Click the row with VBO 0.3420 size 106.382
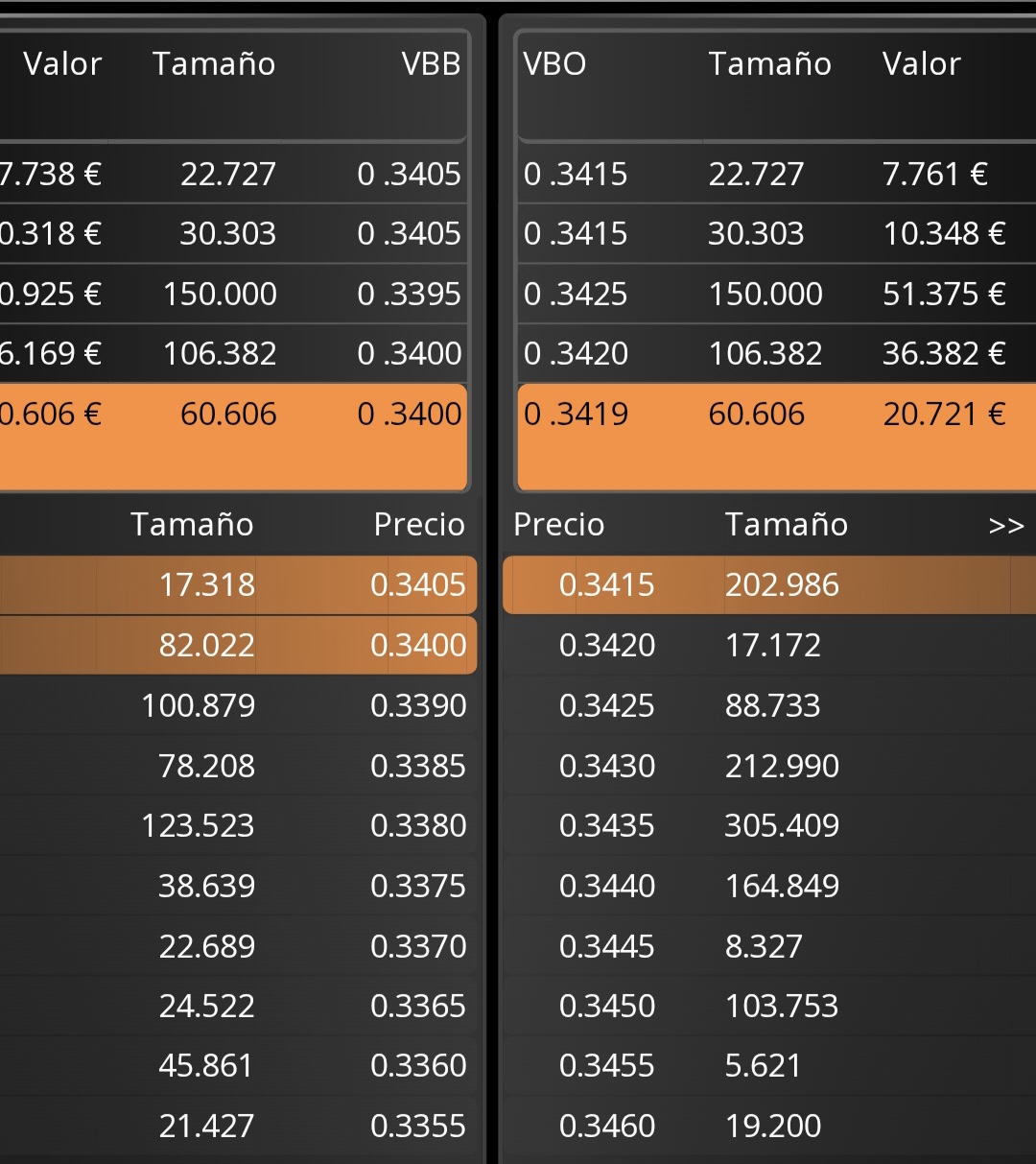Image resolution: width=1036 pixels, height=1164 pixels. [776, 353]
